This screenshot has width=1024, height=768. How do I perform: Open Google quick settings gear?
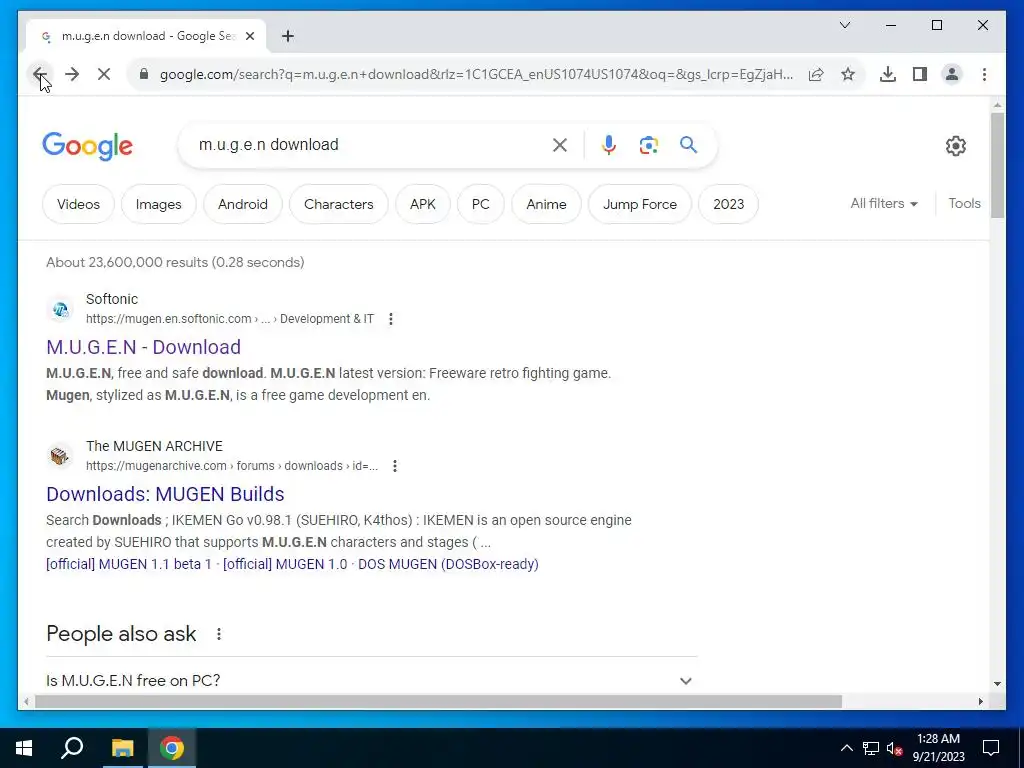pyautogui.click(x=955, y=146)
